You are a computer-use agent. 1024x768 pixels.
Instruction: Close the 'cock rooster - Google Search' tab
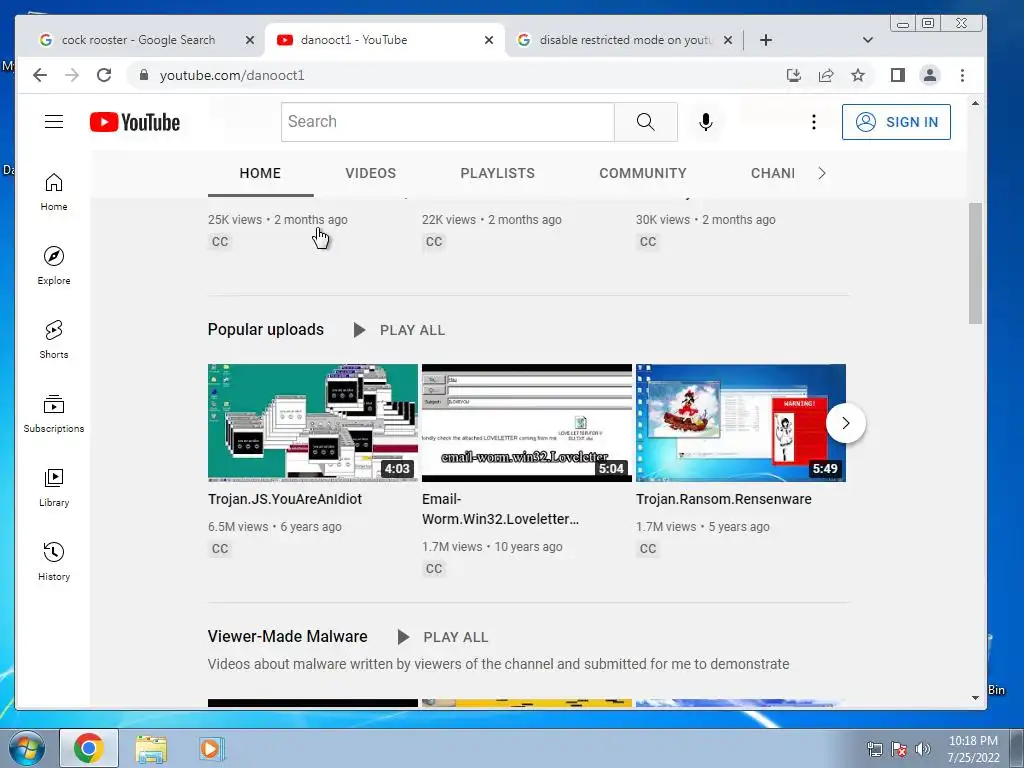pyautogui.click(x=249, y=40)
